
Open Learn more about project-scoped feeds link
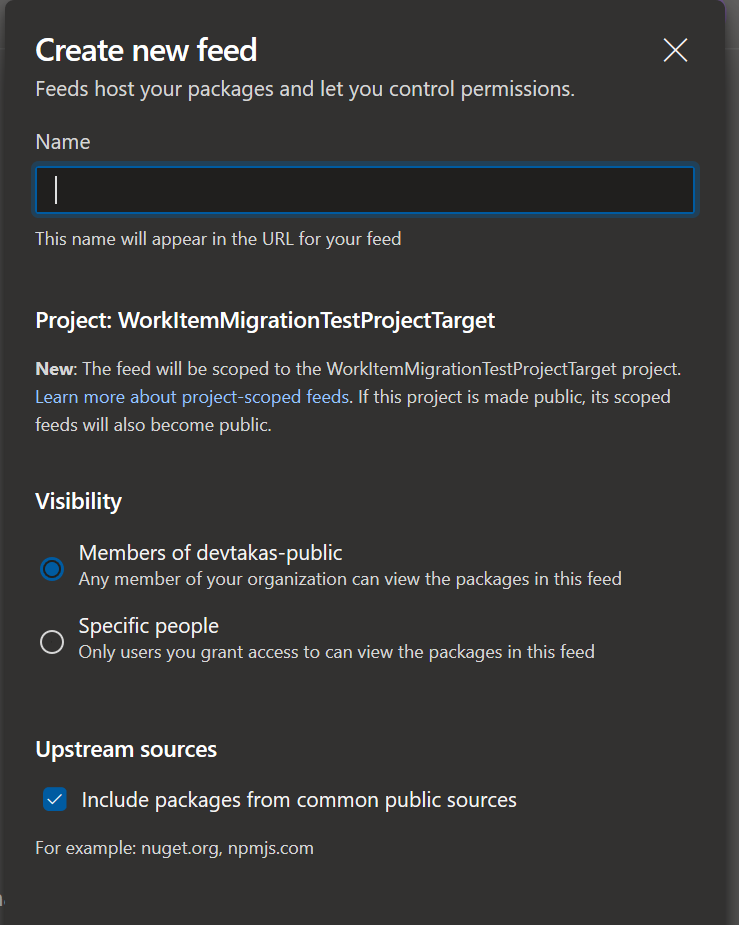pos(192,397)
